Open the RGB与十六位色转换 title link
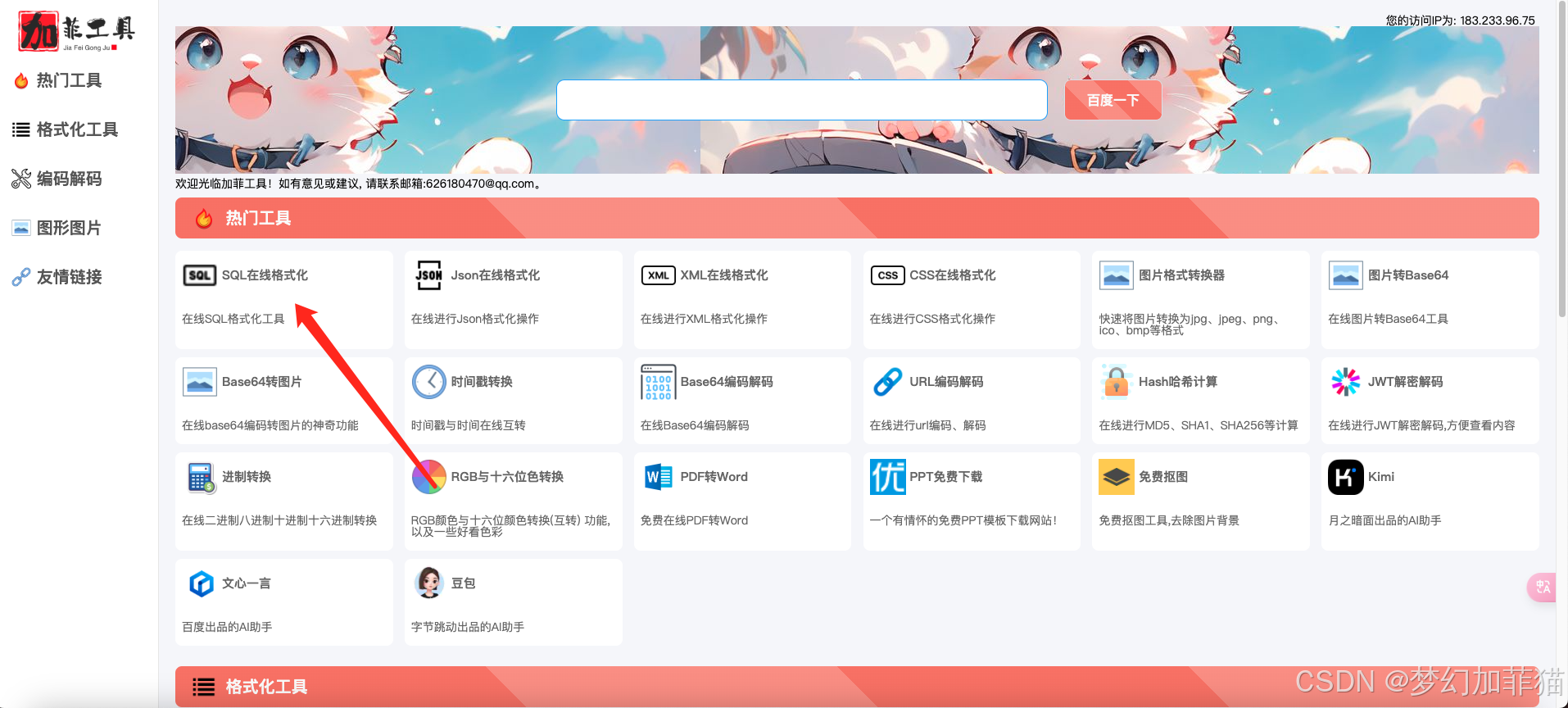 pyautogui.click(x=507, y=477)
